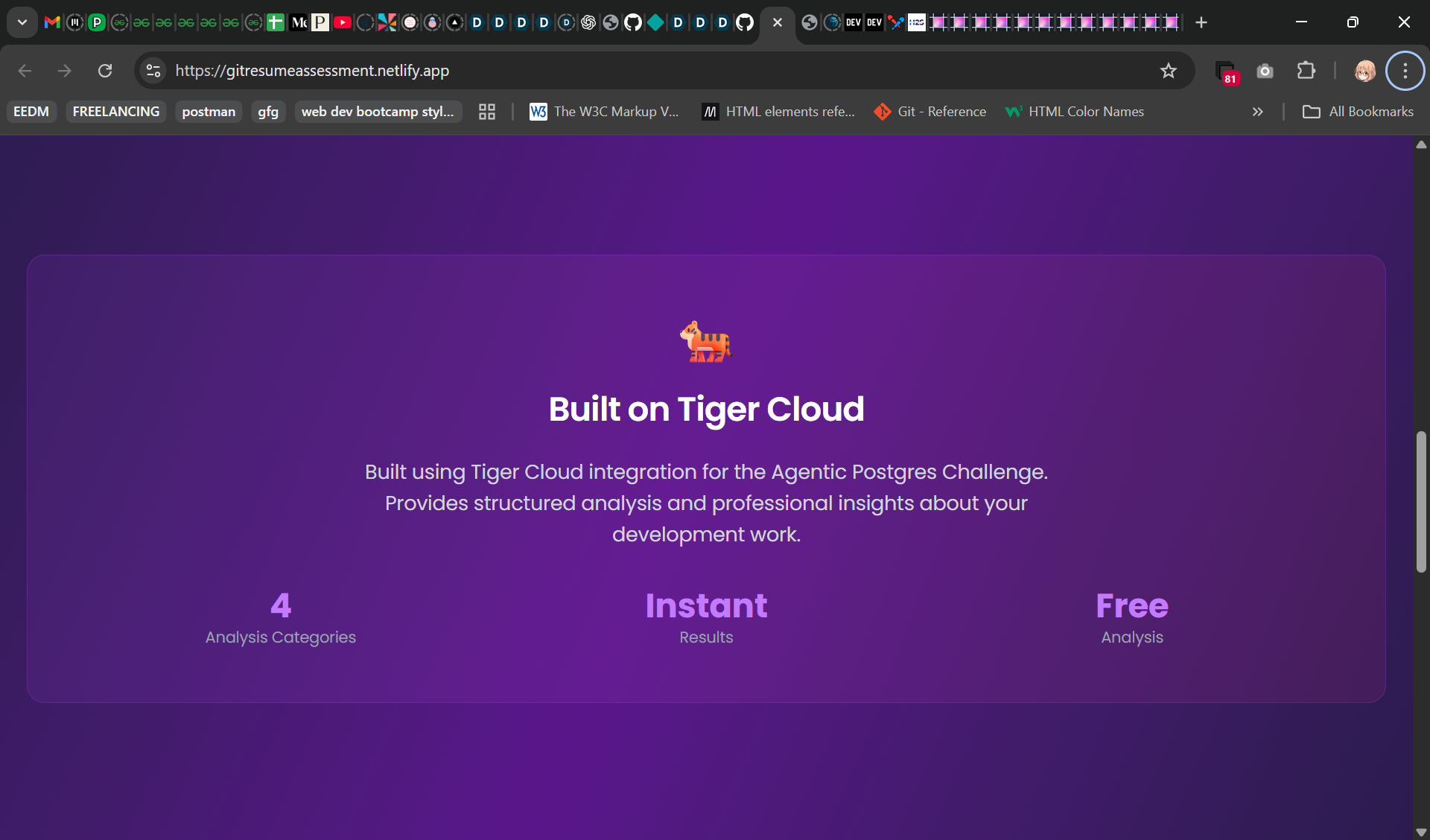
Task: Reload the current page
Action: click(105, 71)
